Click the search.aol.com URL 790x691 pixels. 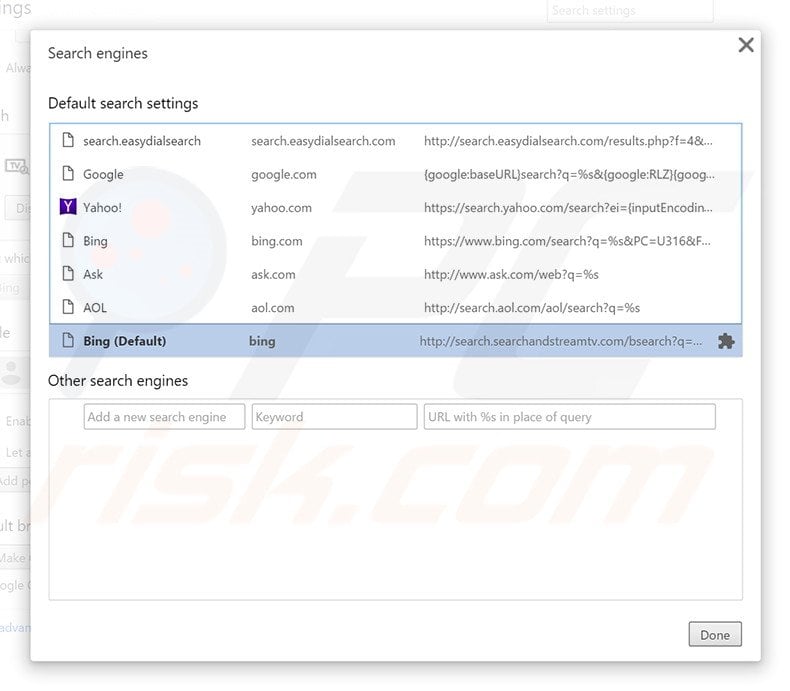tap(532, 308)
